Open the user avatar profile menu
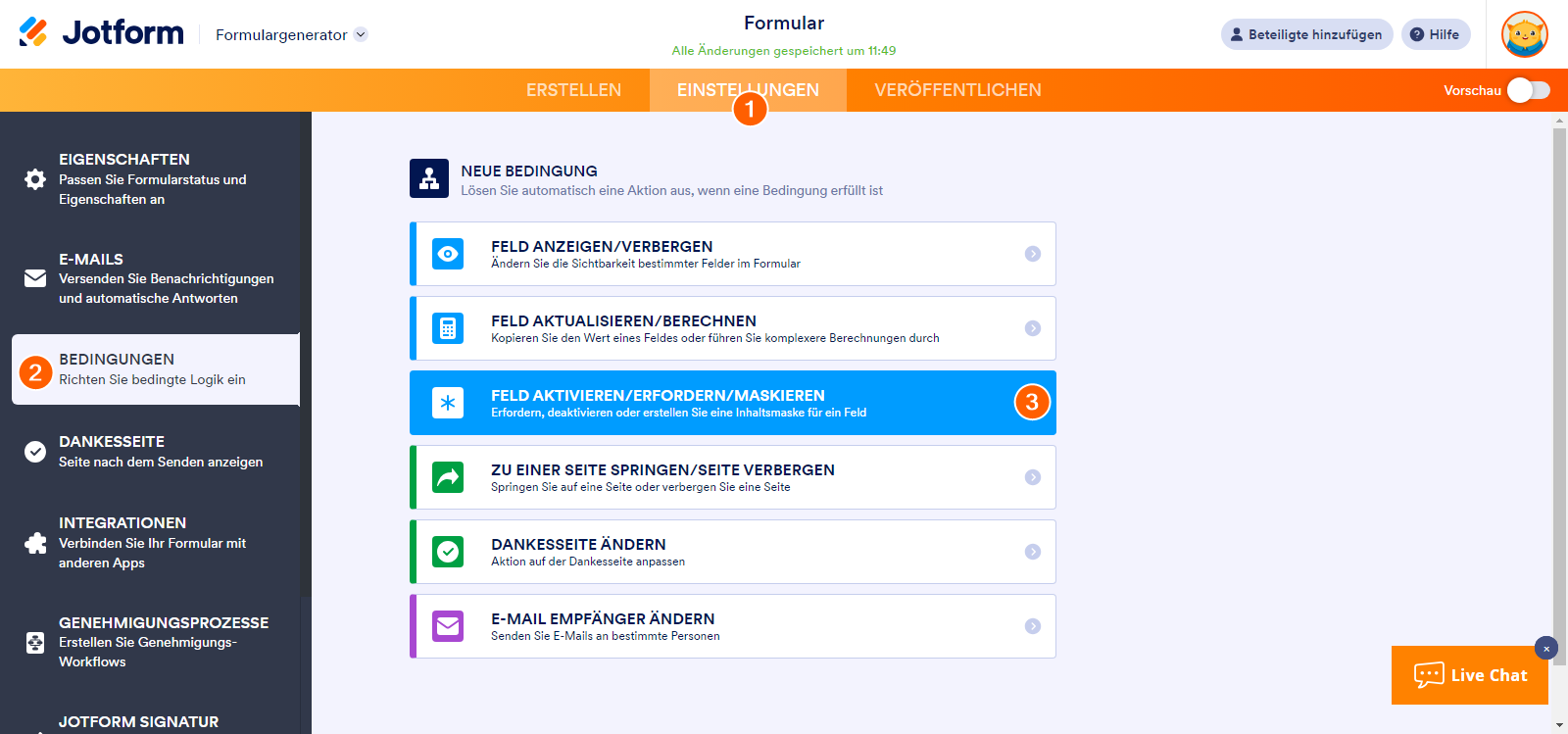Screen dimensions: 1568x734 tap(1524, 34)
